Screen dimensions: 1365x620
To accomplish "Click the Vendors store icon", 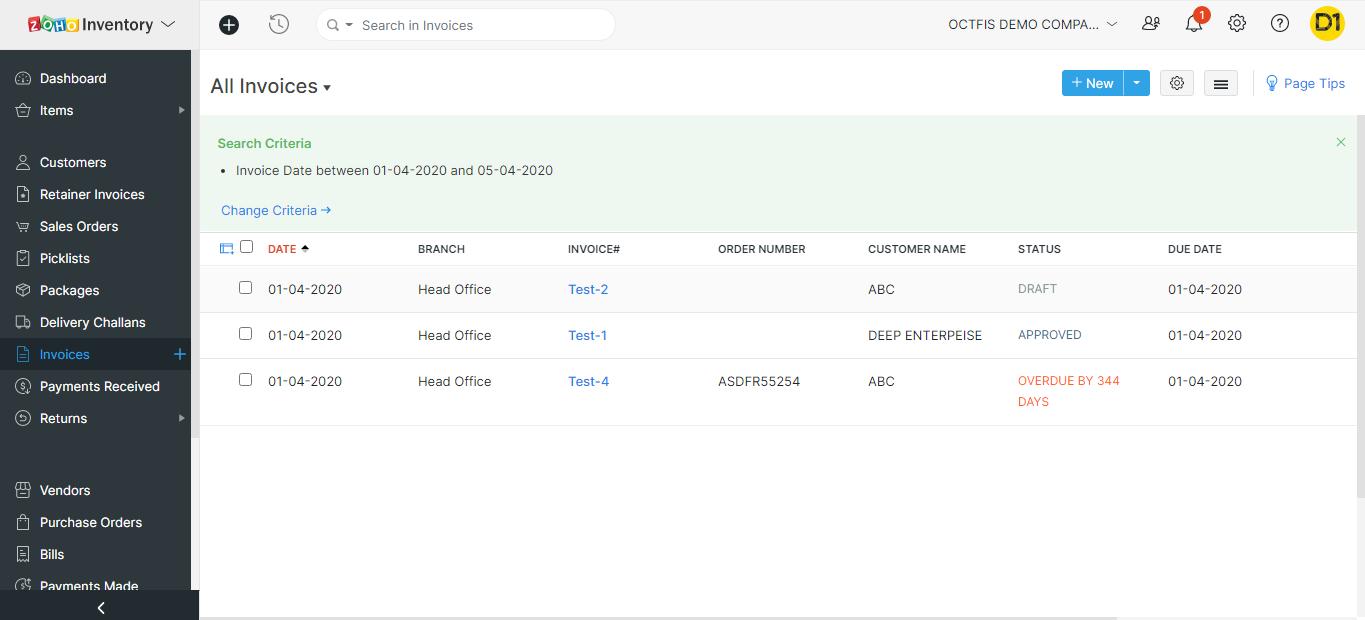I will point(23,490).
